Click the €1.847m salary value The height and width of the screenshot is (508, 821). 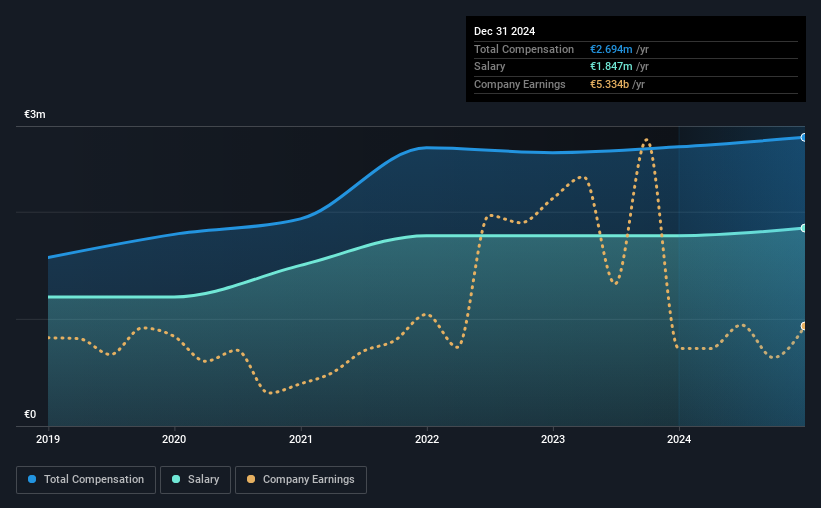[611, 67]
